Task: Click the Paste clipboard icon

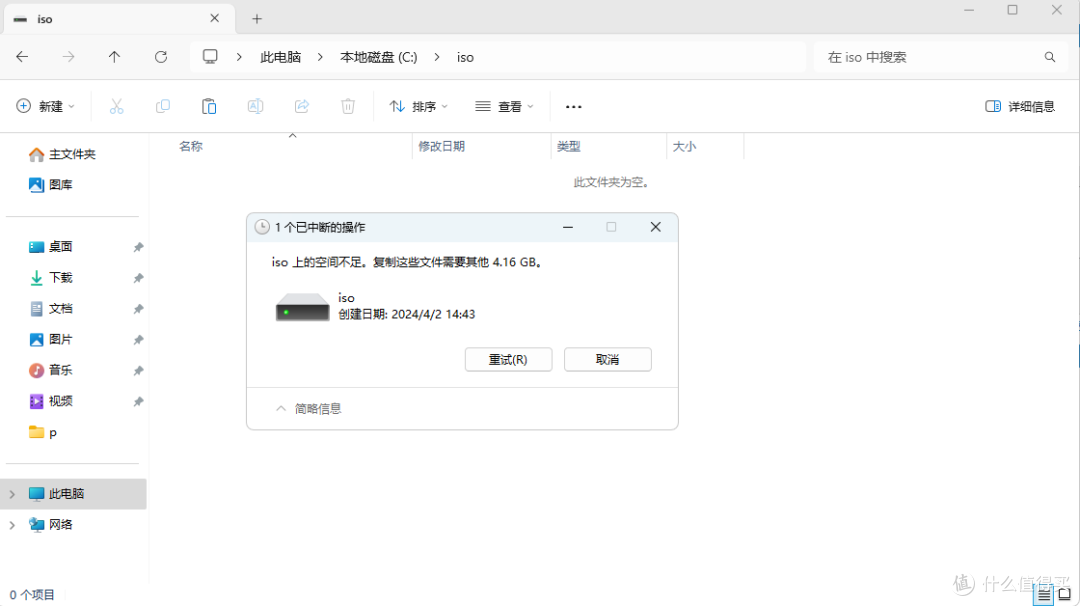Action: pyautogui.click(x=209, y=106)
